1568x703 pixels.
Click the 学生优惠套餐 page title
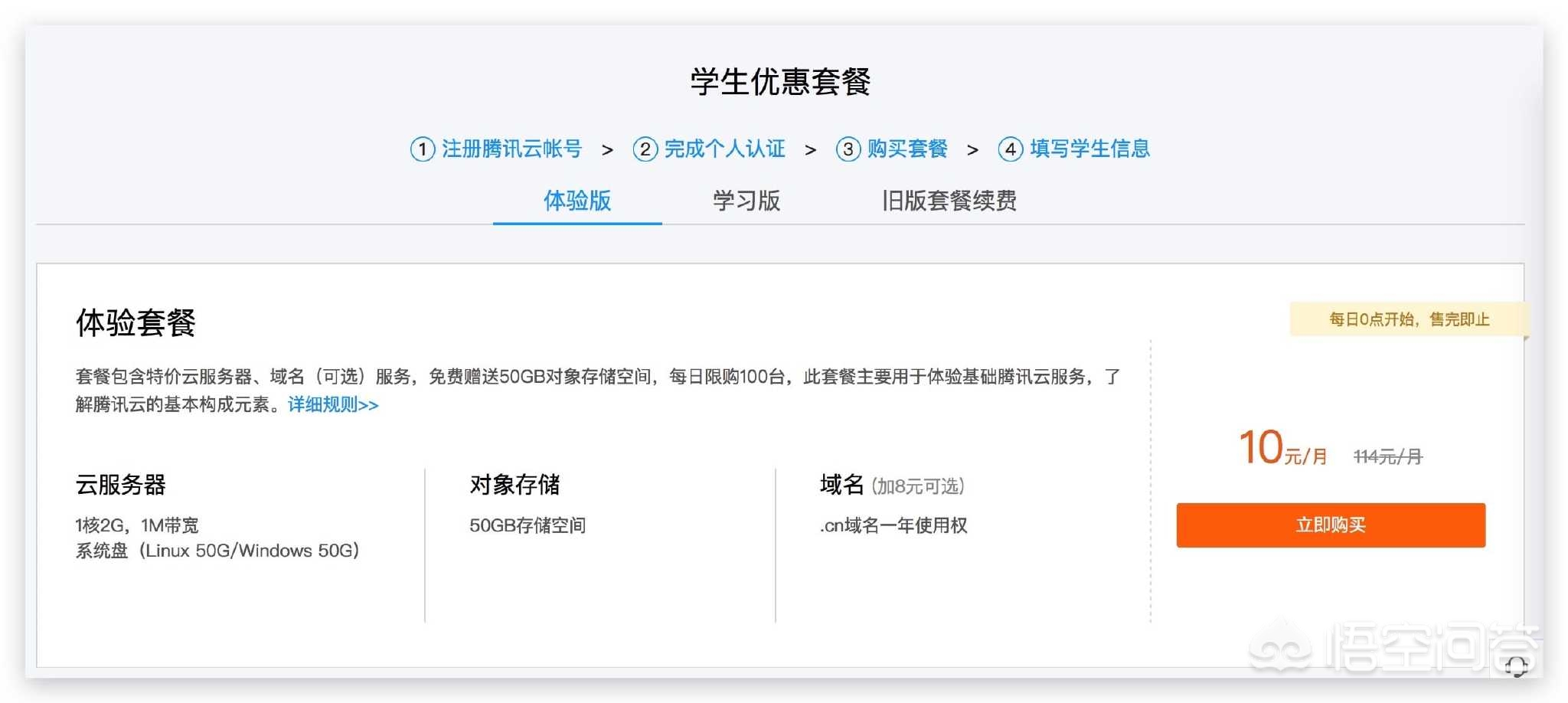[780, 81]
